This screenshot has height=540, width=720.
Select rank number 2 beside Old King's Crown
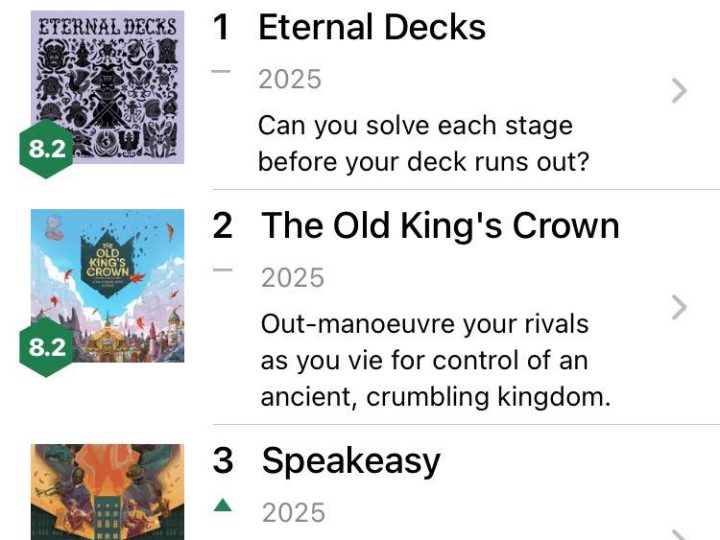(x=222, y=226)
